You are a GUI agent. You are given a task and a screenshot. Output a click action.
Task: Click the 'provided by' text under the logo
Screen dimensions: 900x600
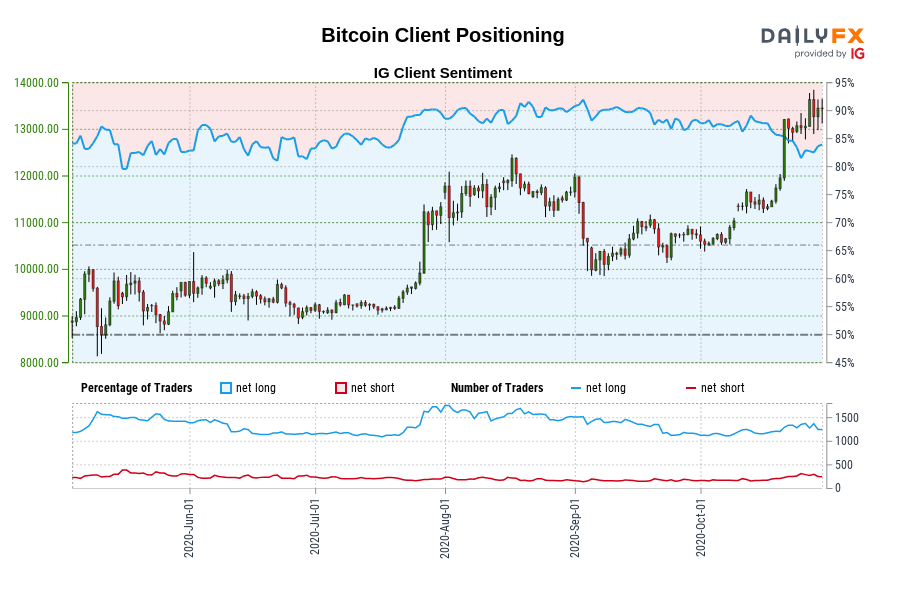coord(820,53)
